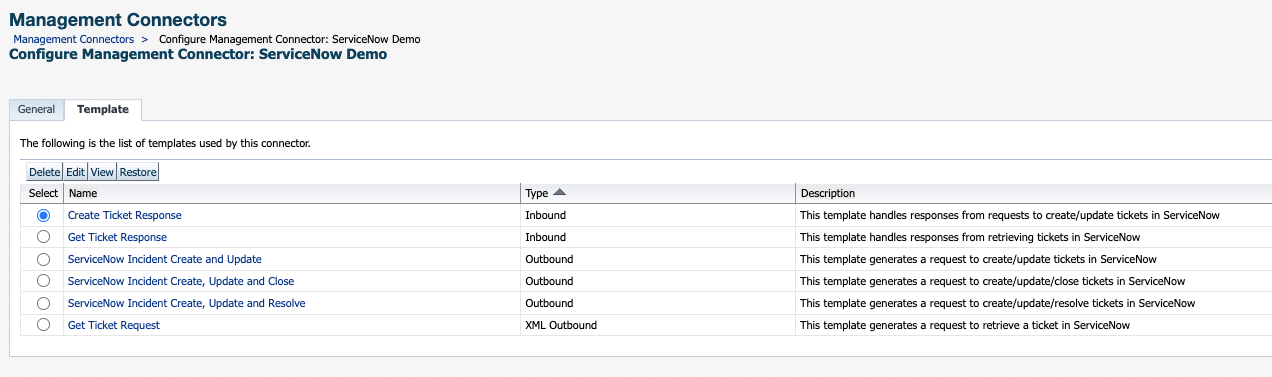Click the View button
This screenshot has width=1272, height=377.
click(x=103, y=172)
